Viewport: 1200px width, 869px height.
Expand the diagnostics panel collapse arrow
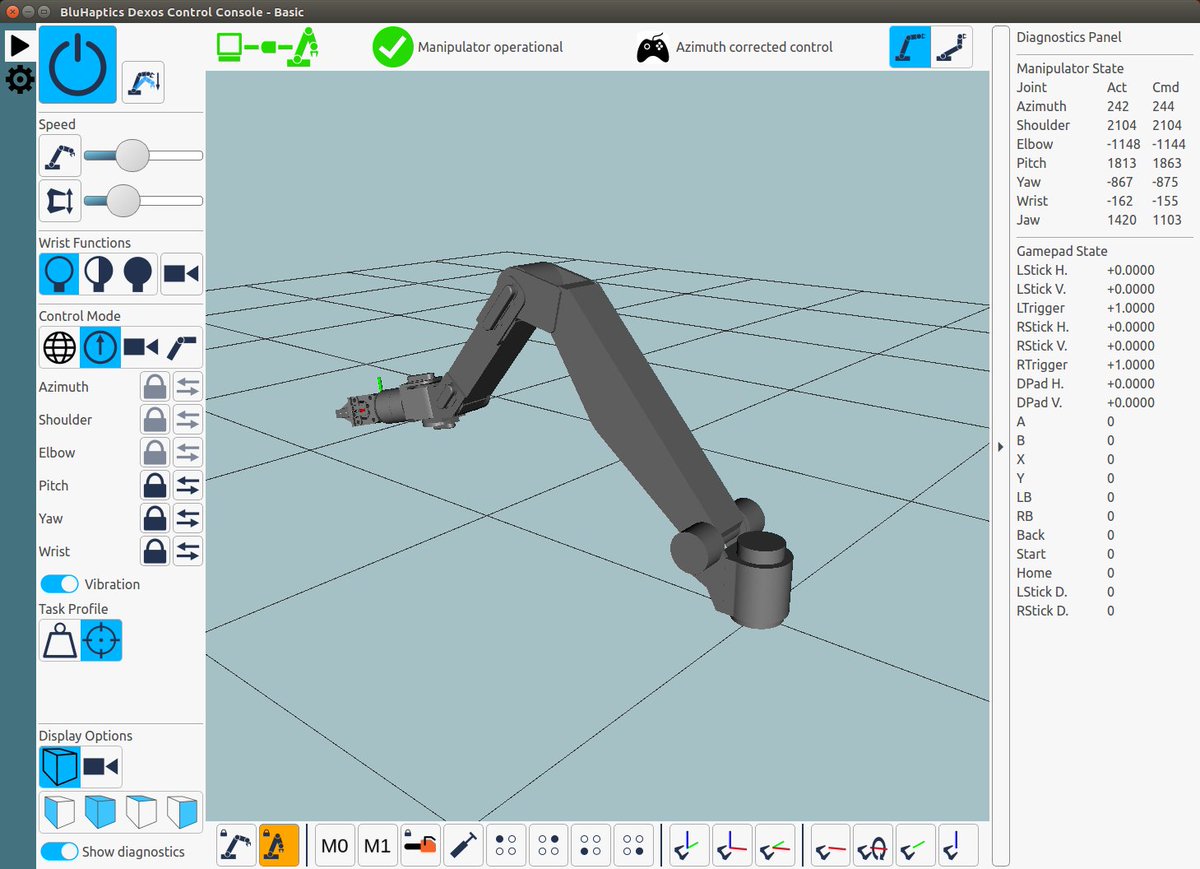(1000, 448)
